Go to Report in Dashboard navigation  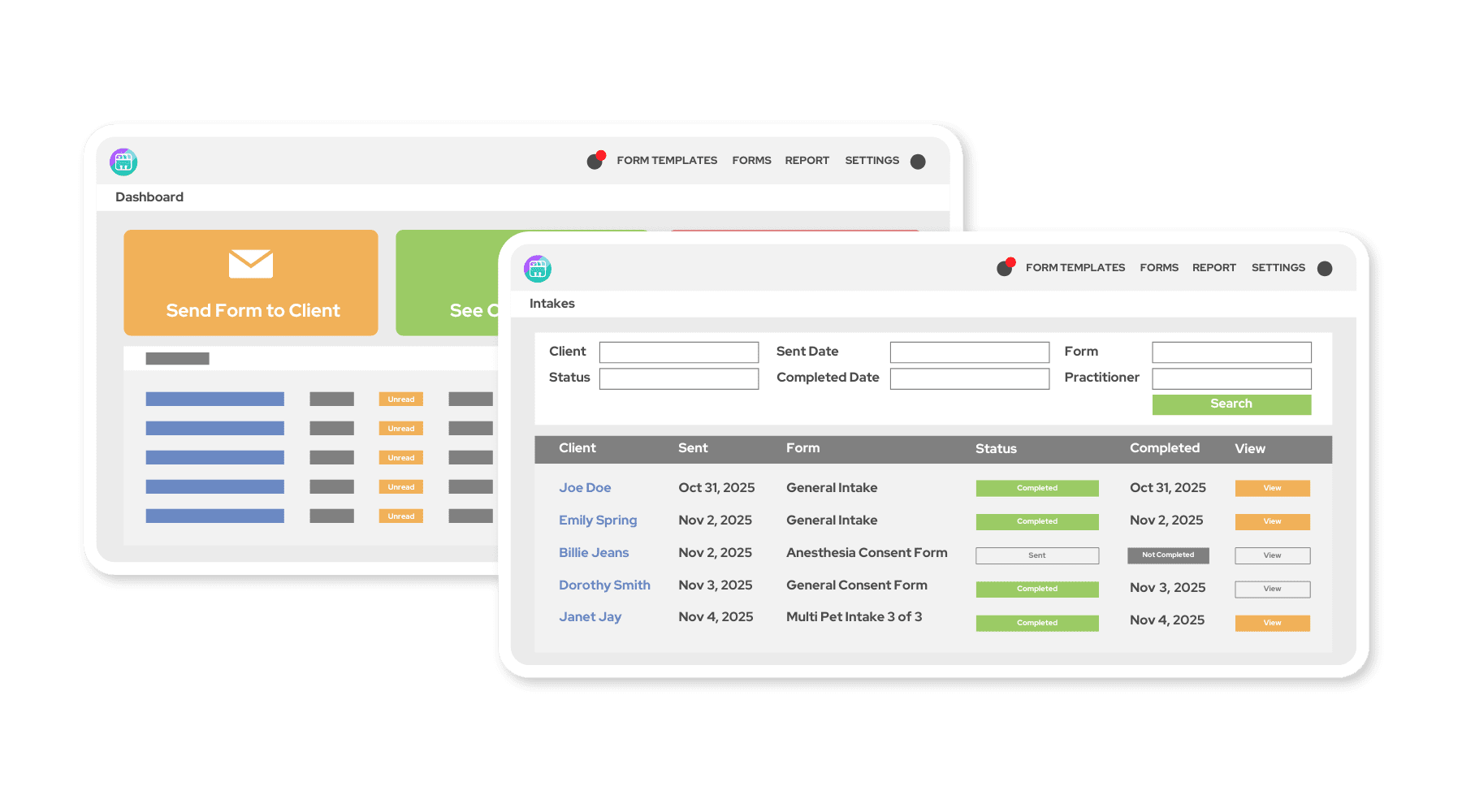(807, 161)
